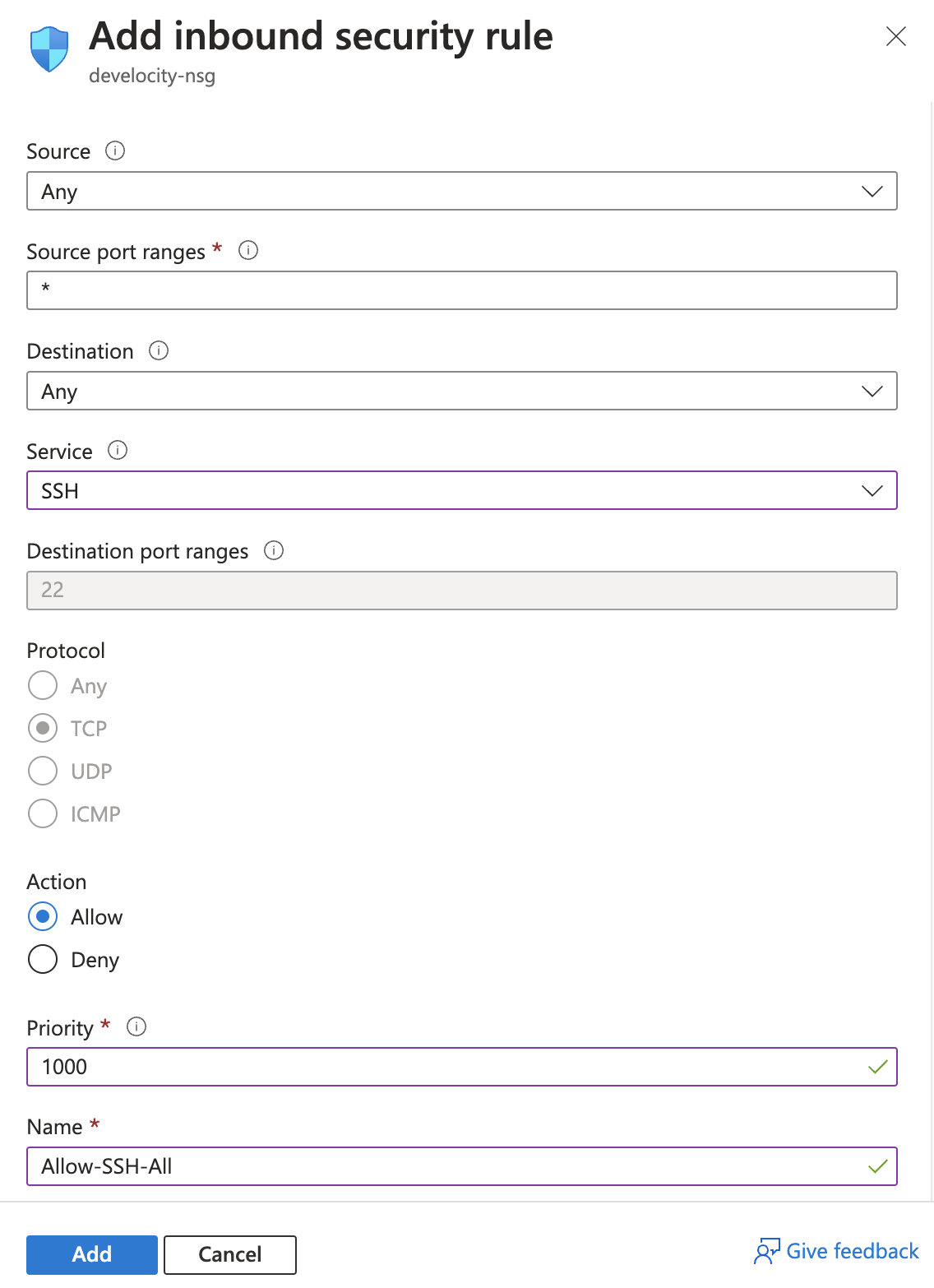This screenshot has height=1288, width=934.
Task: Click the Destination info icon
Action: tap(159, 350)
